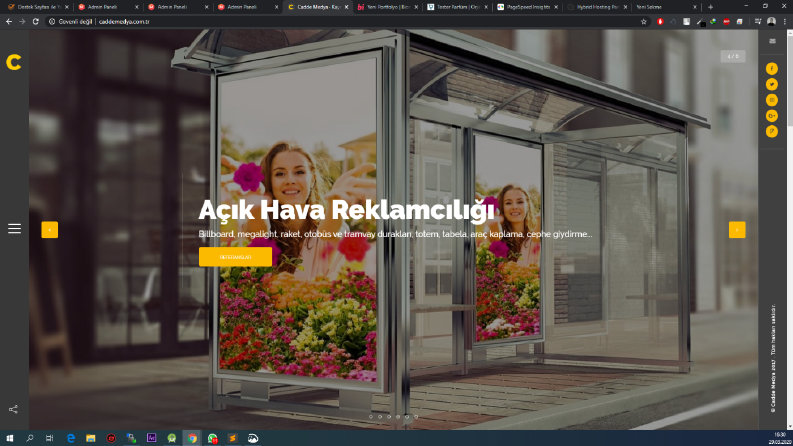
Task: Open WhatsApp from taskbar
Action: coord(212,438)
